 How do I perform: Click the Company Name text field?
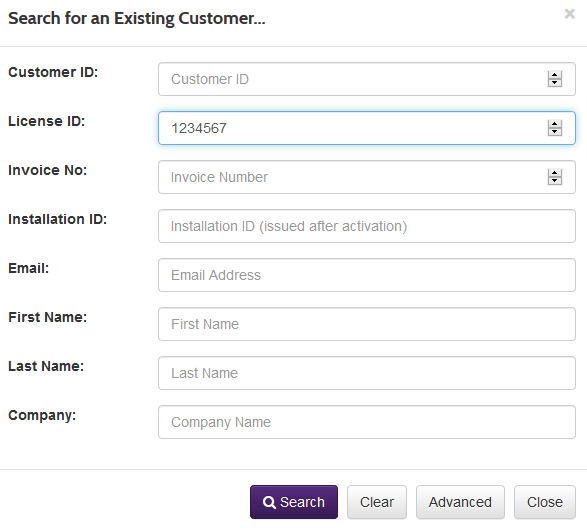[x=367, y=422]
